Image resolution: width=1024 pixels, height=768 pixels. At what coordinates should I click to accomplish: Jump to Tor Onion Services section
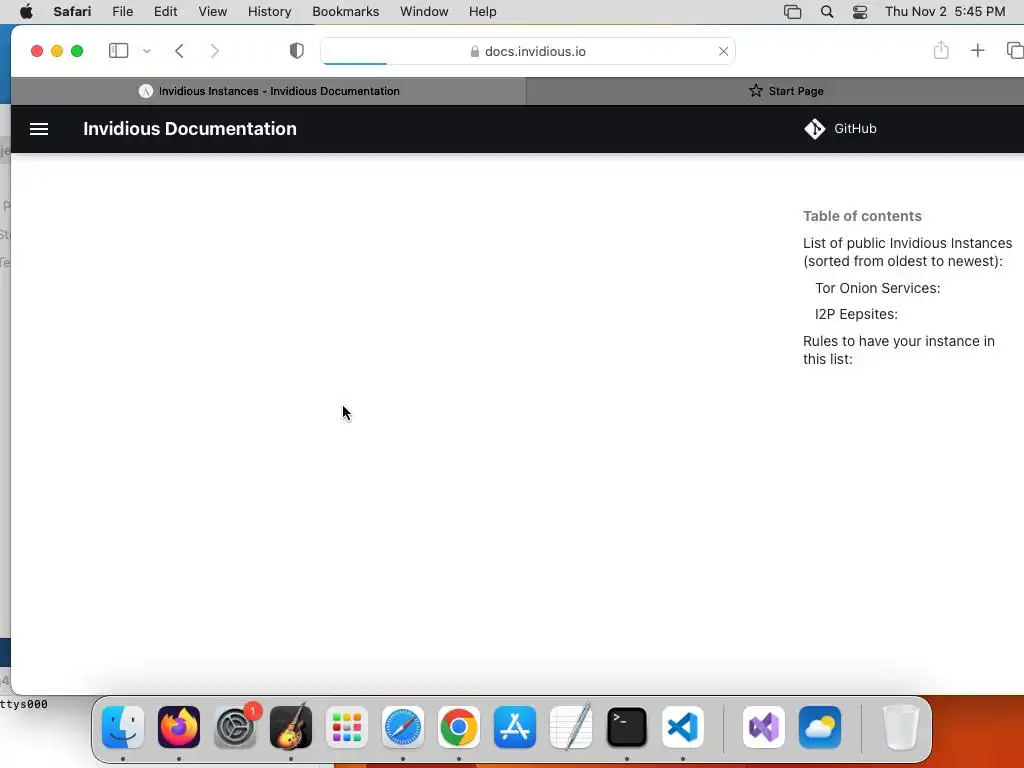tap(877, 288)
